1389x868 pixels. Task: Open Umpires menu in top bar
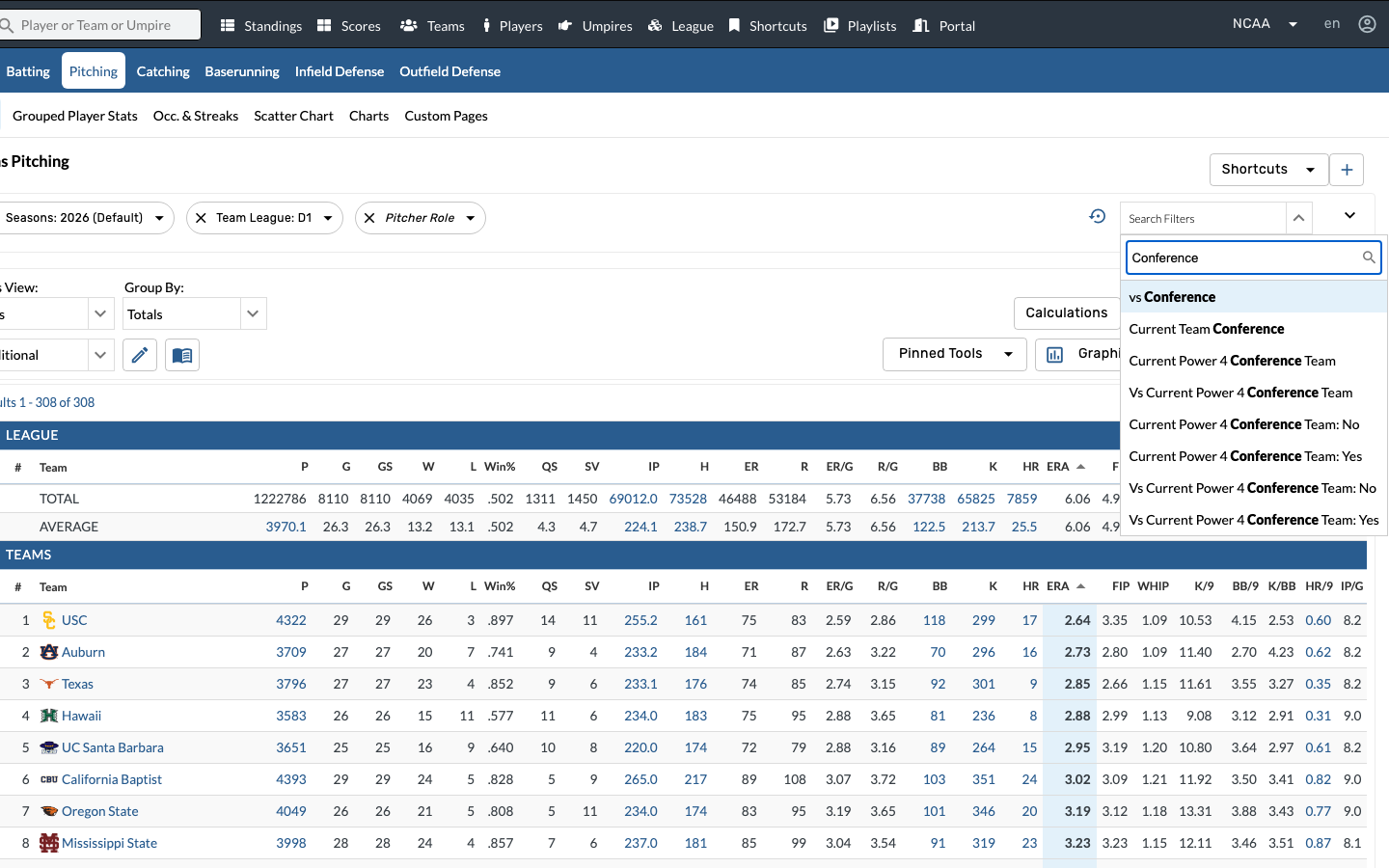[x=595, y=26]
